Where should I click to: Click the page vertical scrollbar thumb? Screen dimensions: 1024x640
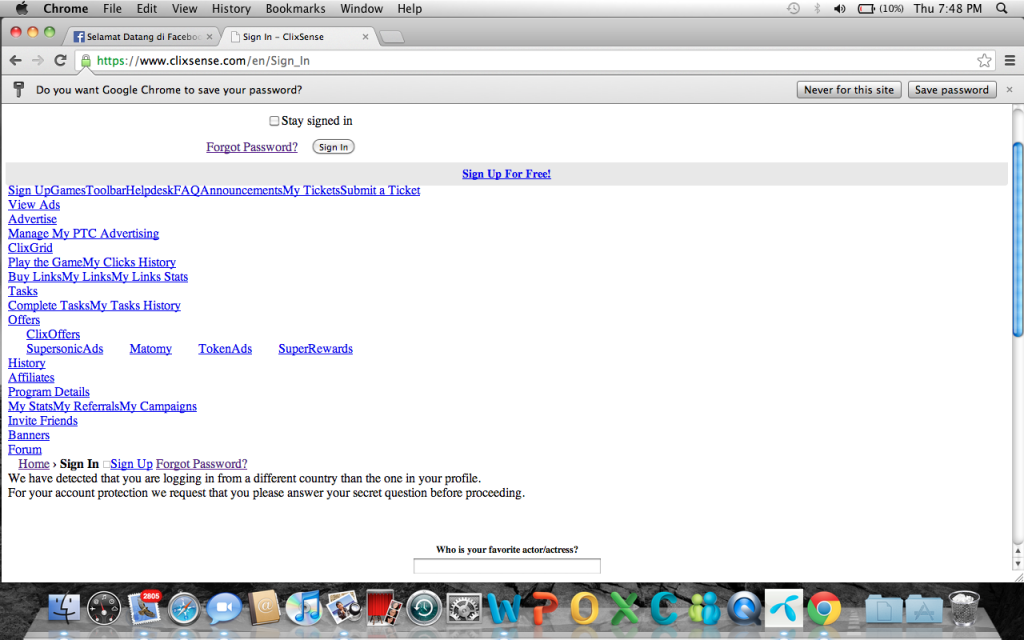click(1017, 240)
